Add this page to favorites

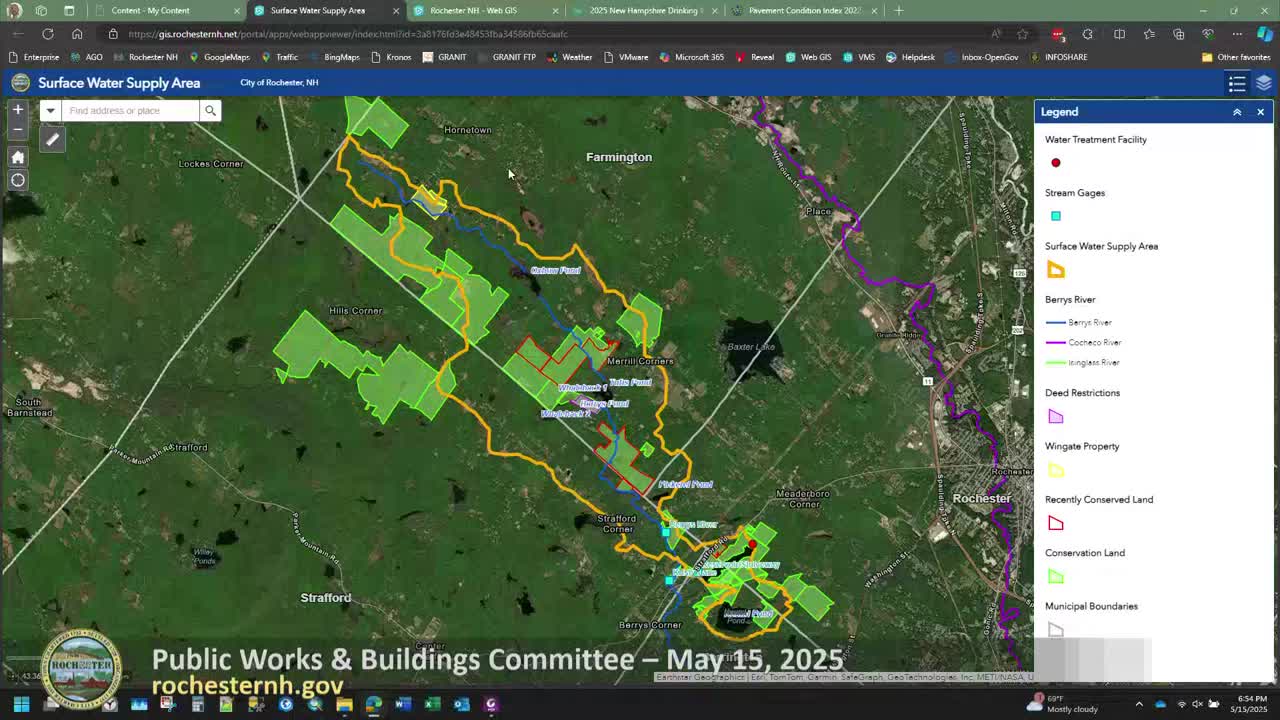[x=1022, y=34]
